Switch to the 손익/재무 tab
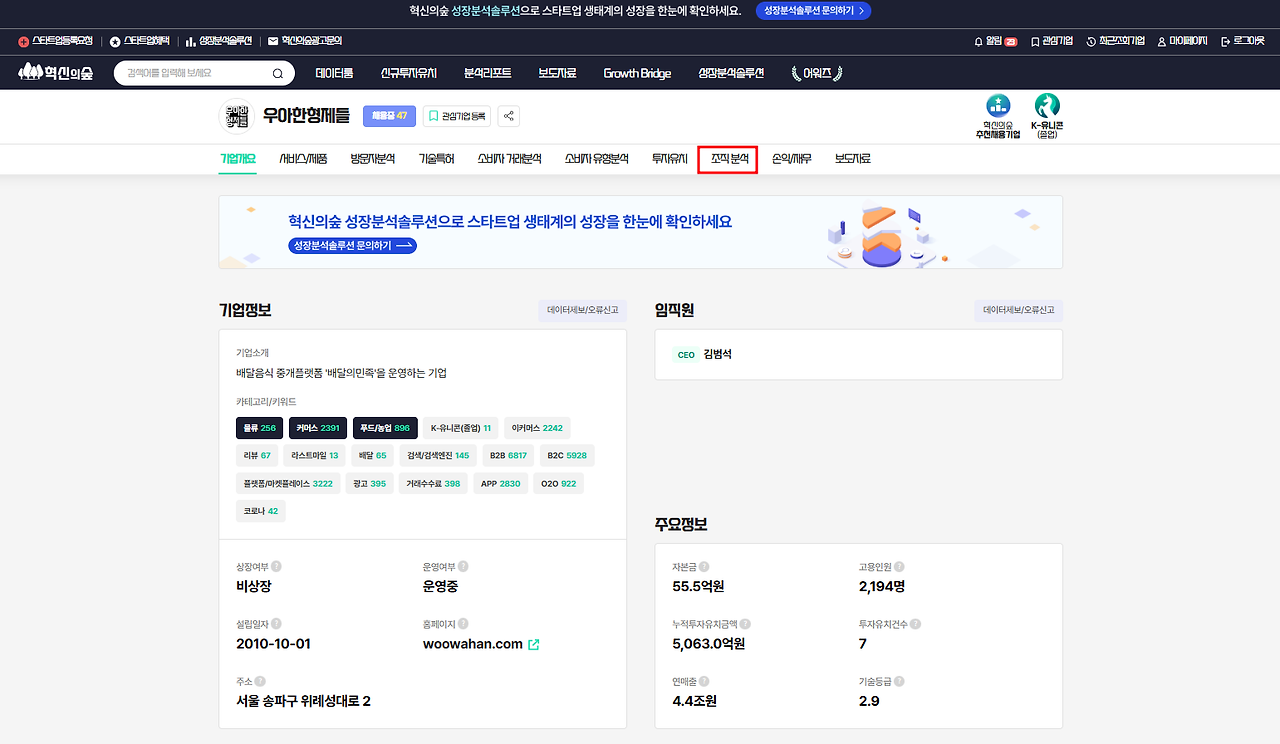This screenshot has height=744, width=1280. click(x=792, y=158)
